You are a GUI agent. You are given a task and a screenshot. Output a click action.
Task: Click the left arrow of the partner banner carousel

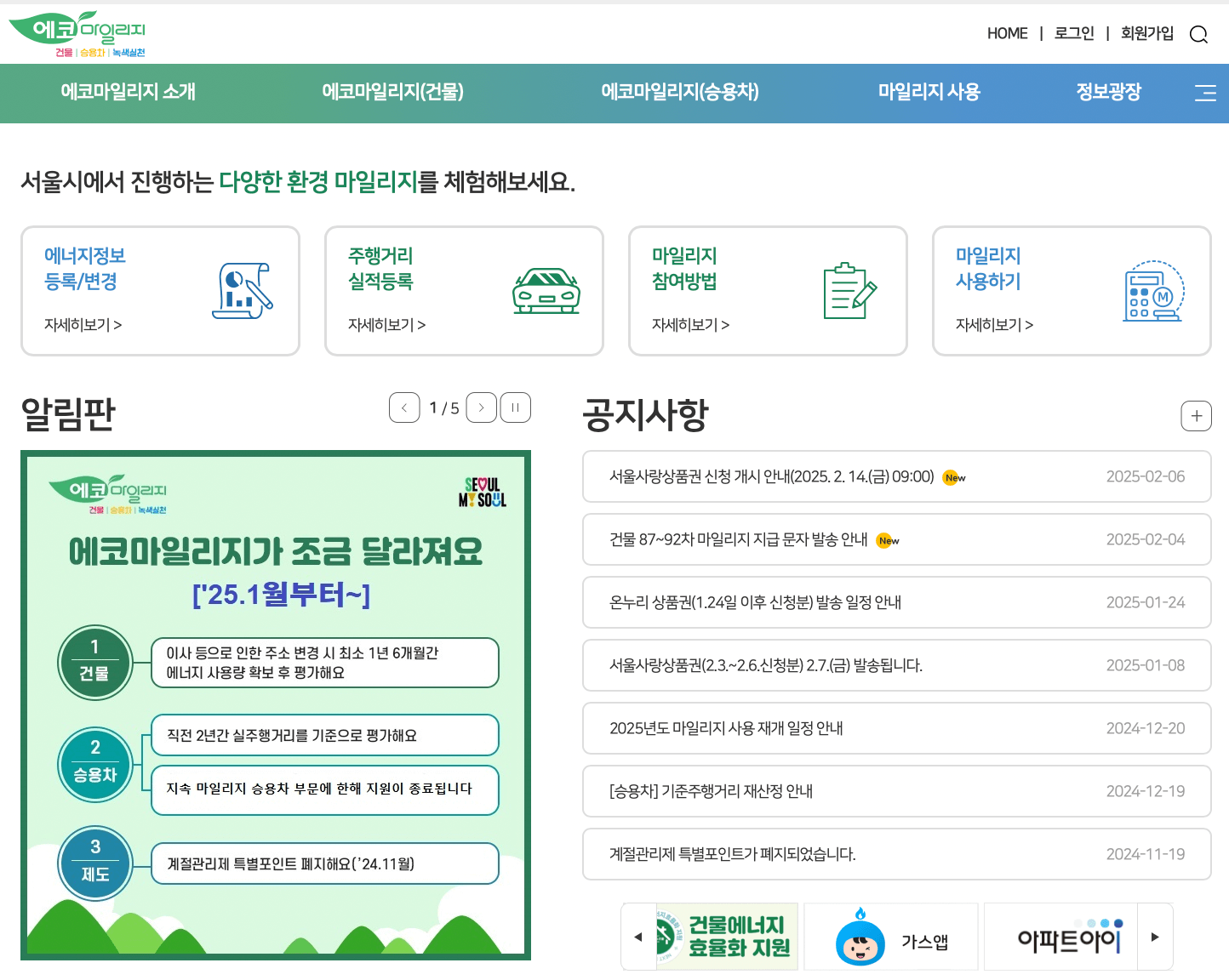tap(637, 936)
